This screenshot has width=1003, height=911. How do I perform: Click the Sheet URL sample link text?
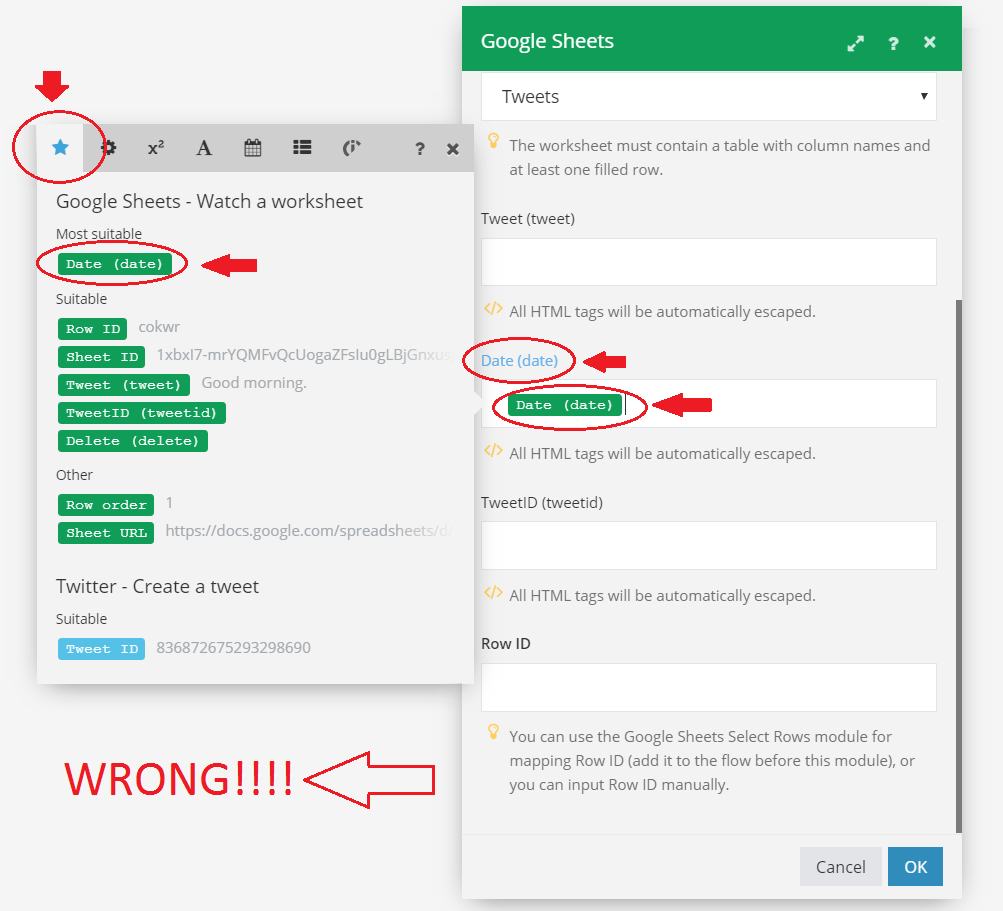point(309,531)
